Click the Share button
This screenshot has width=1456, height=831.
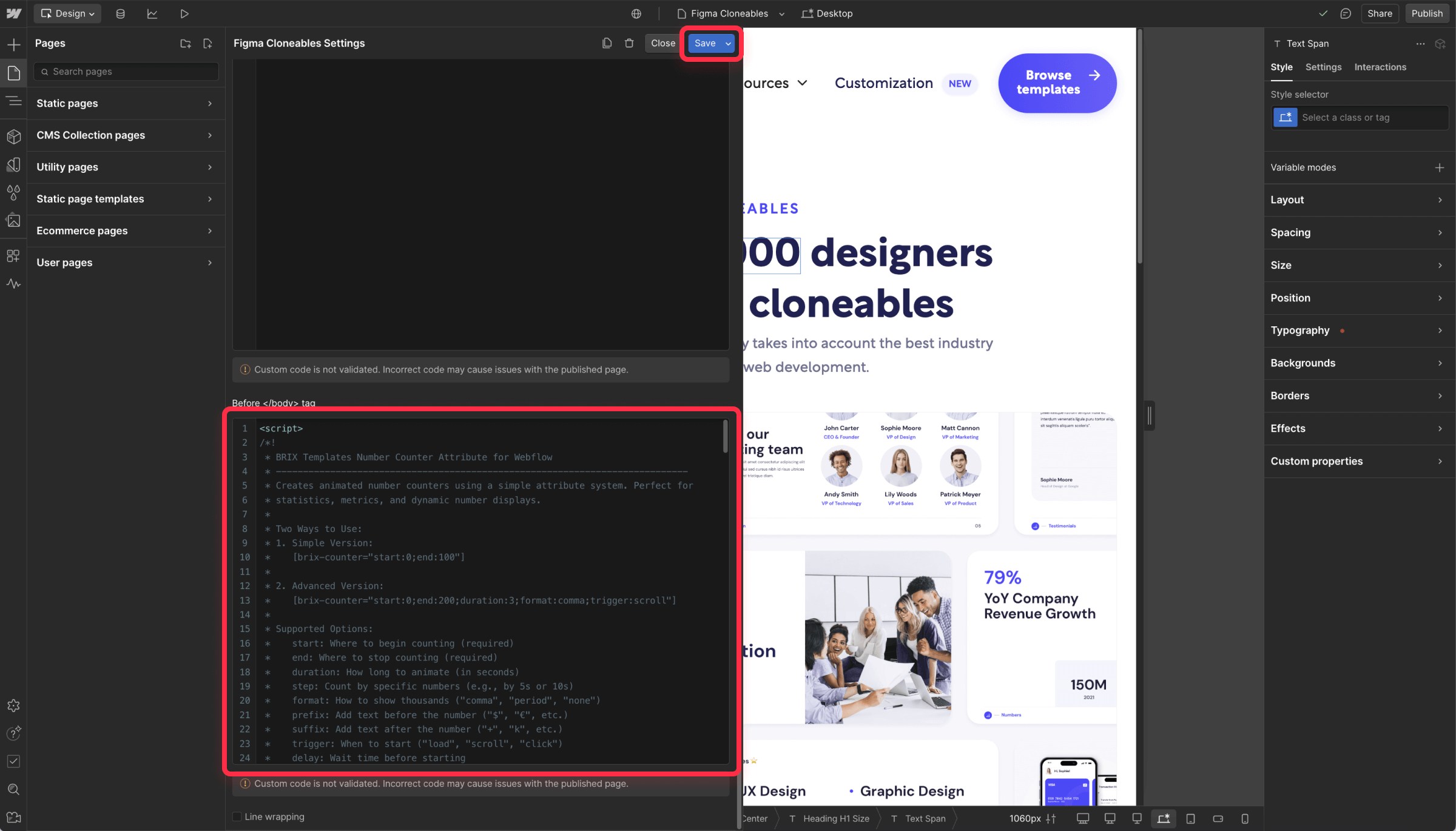coord(1380,13)
